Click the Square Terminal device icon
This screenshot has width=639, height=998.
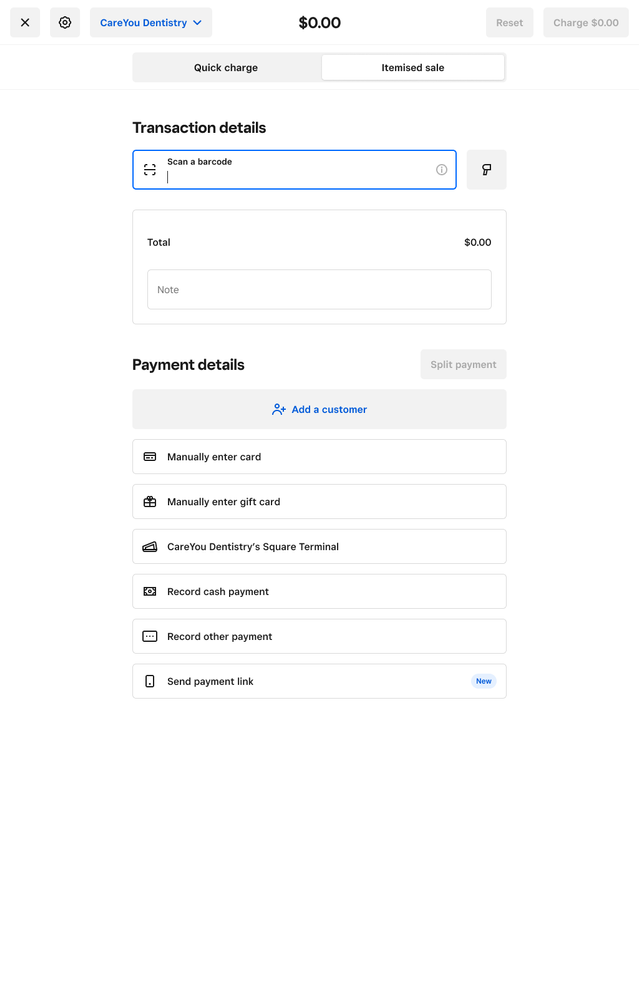coord(150,547)
